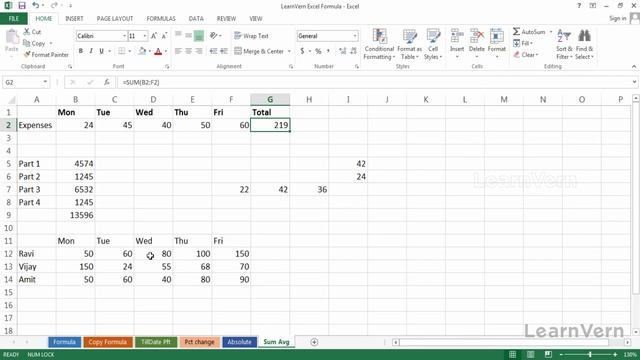Click Decrease Indent icon
The height and width of the screenshot is (360, 640).
coord(213,51)
